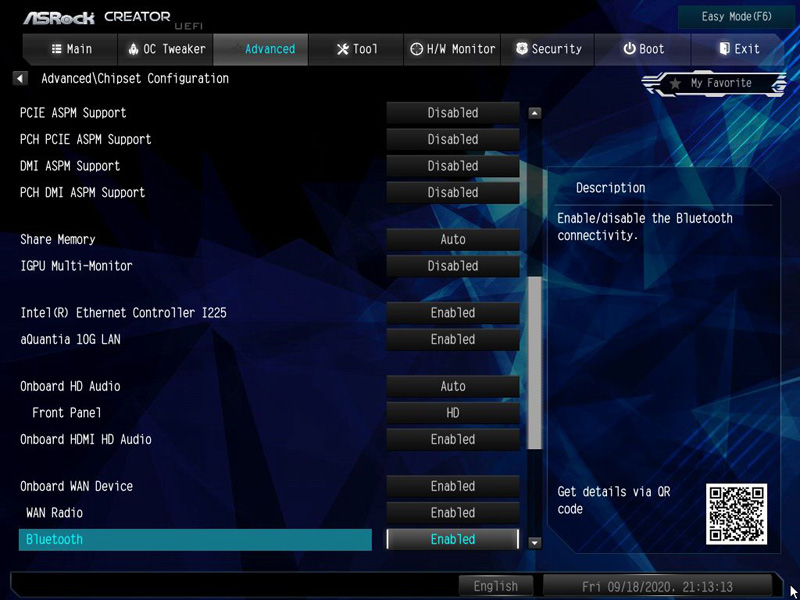The height and width of the screenshot is (600, 800).
Task: Click the date and time display
Action: (657, 586)
